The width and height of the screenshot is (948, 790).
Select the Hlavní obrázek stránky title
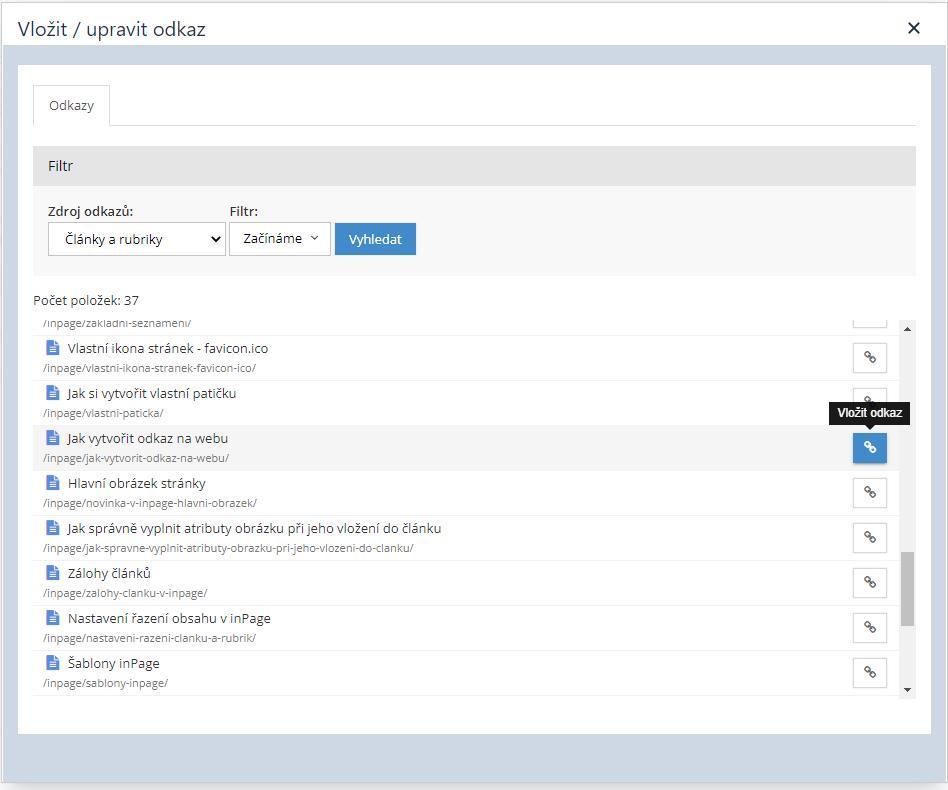pyautogui.click(x=136, y=484)
